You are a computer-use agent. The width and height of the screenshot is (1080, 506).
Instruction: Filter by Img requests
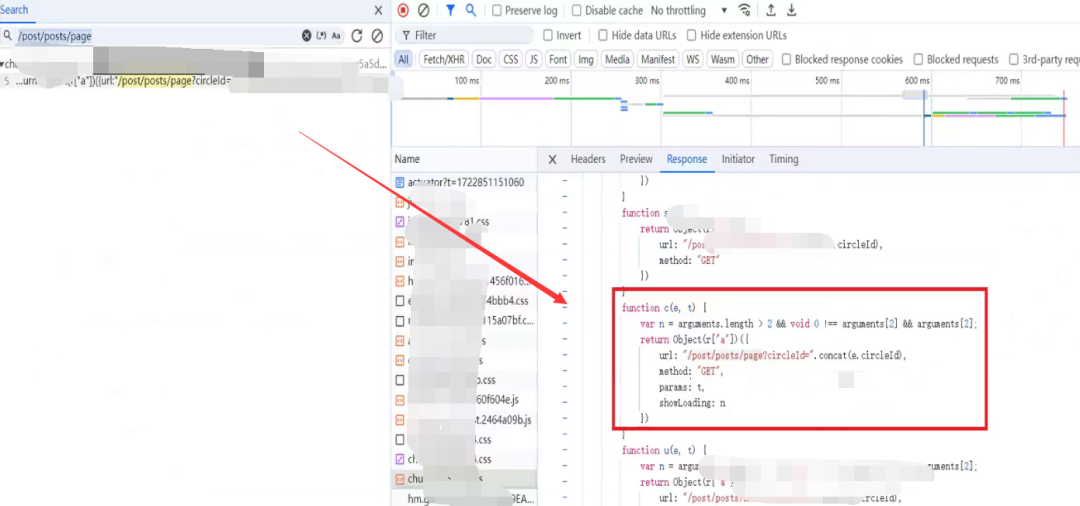pyautogui.click(x=585, y=60)
